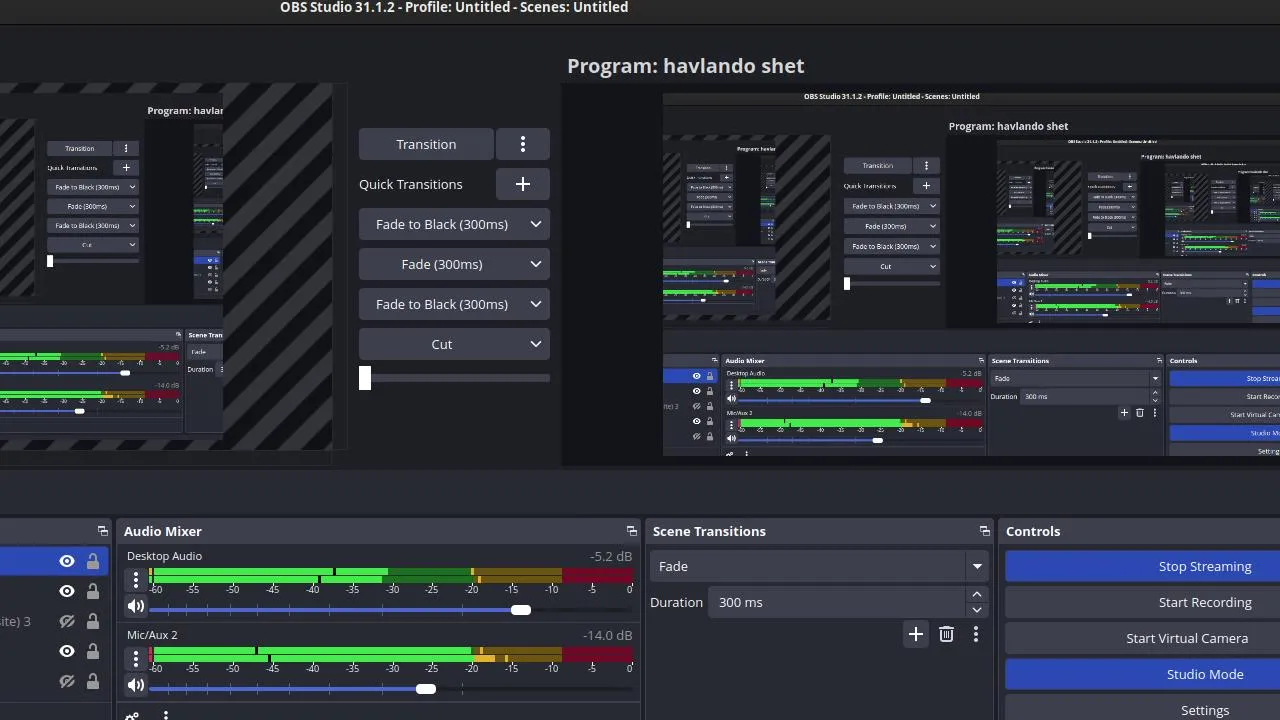The height and width of the screenshot is (720, 1280).
Task: Mute Desktop Audio via speaker icon
Action: (x=136, y=606)
